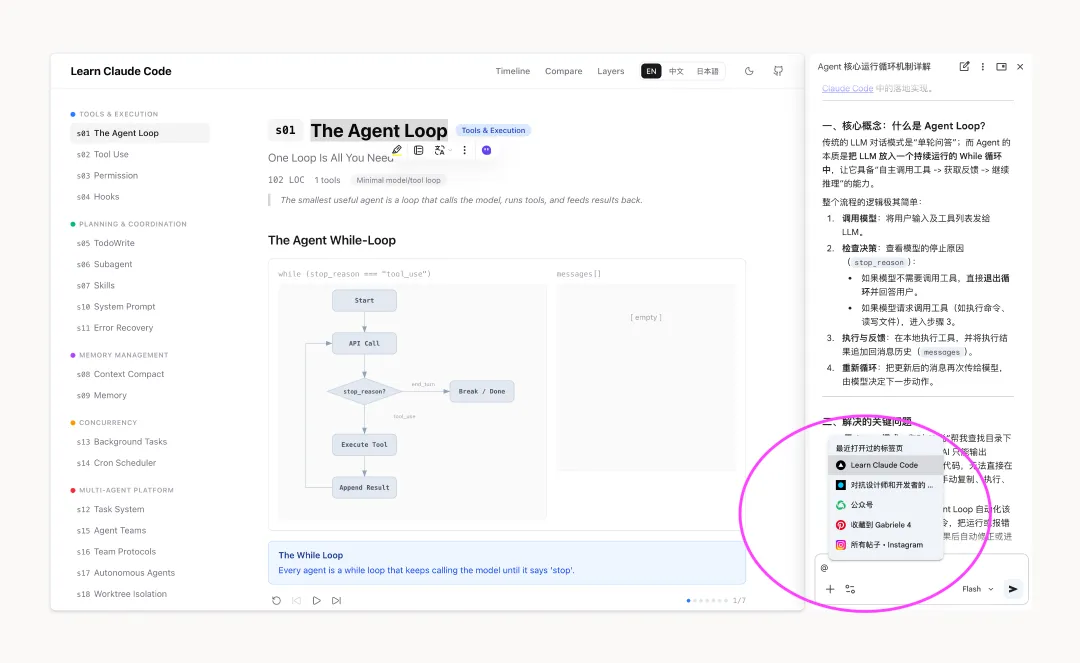Open the GitHub repository icon in header
Viewport: 1080px width, 663px height.
pos(778,71)
